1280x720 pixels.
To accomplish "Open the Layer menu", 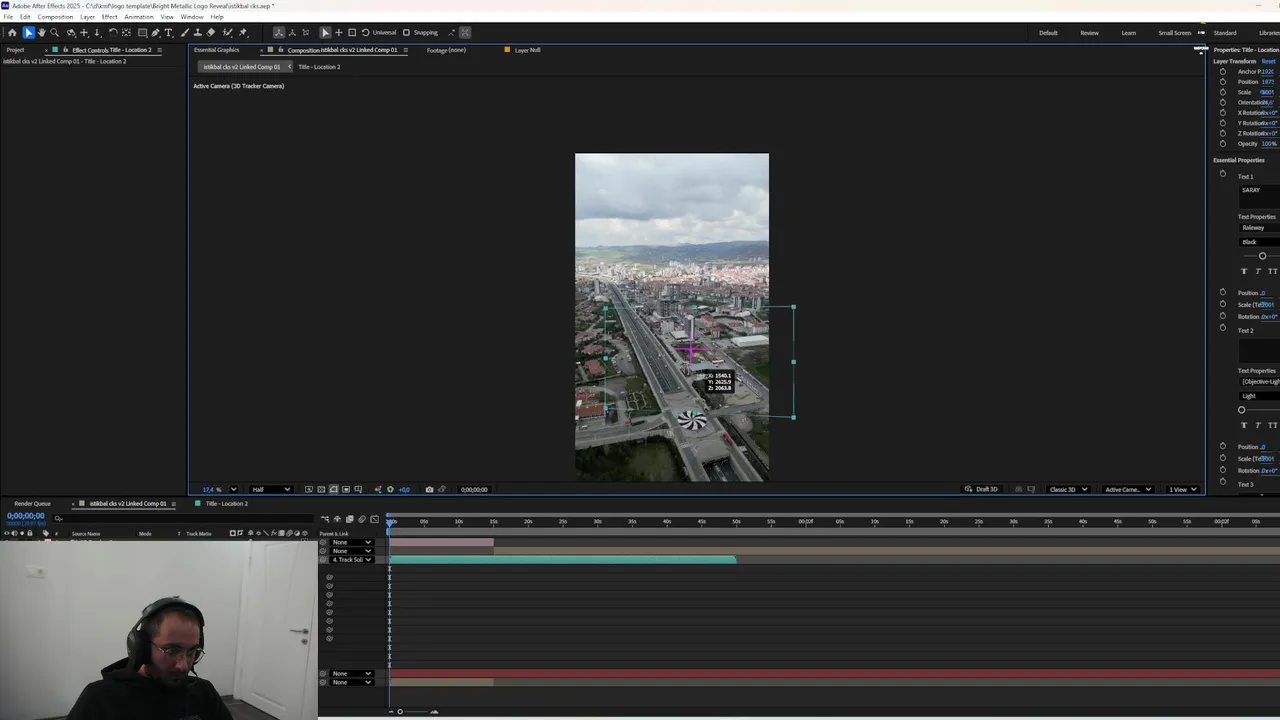I will (88, 17).
